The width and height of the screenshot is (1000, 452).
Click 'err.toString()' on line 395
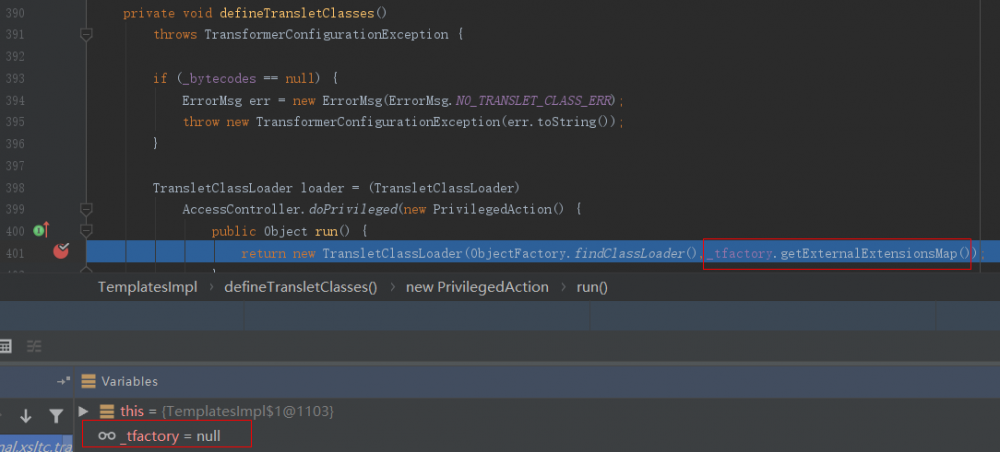558,122
